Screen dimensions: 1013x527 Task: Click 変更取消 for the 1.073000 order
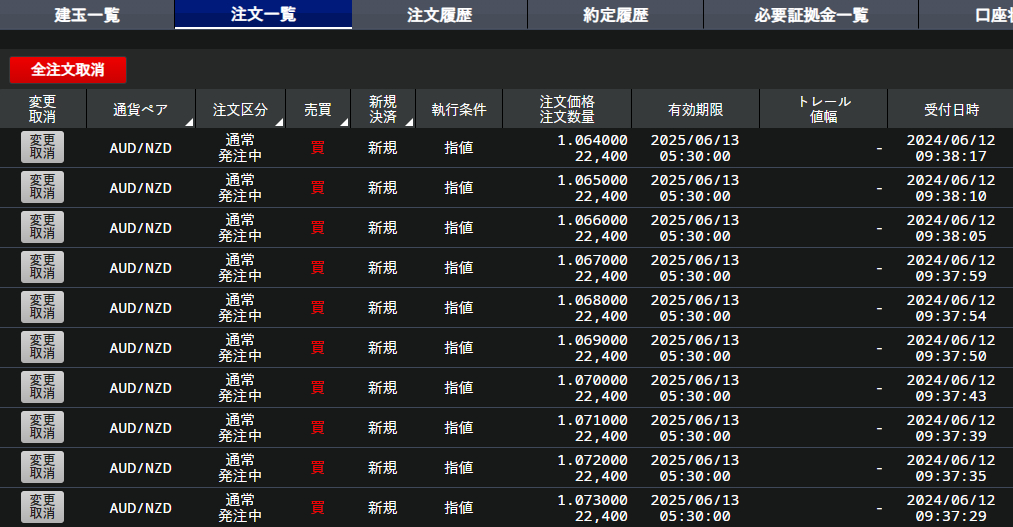coord(43,508)
